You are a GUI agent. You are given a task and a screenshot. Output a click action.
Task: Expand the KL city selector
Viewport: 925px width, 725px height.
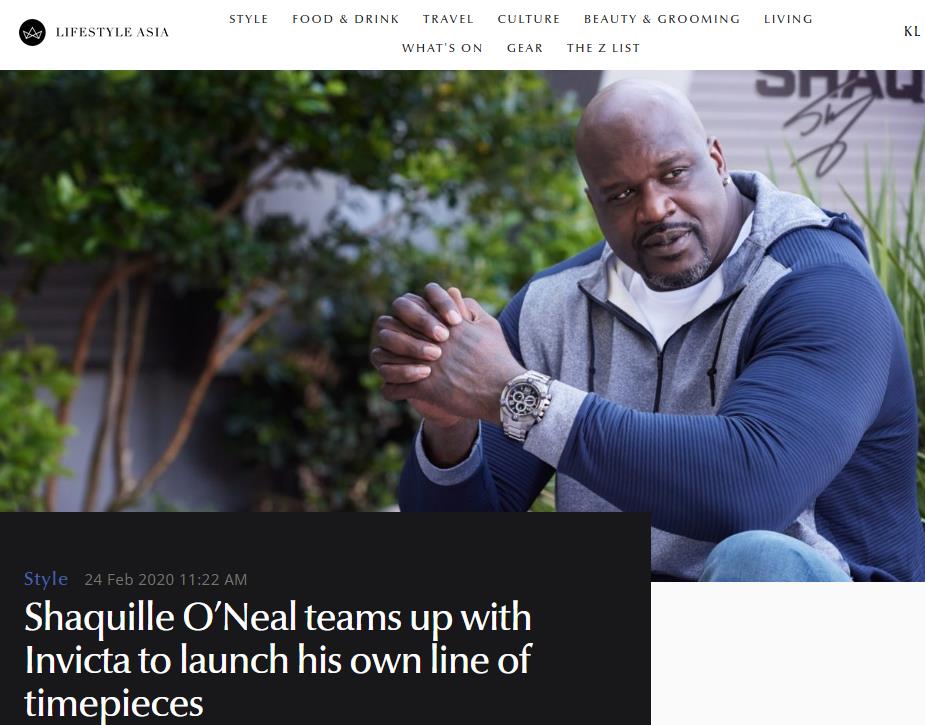pos(912,32)
